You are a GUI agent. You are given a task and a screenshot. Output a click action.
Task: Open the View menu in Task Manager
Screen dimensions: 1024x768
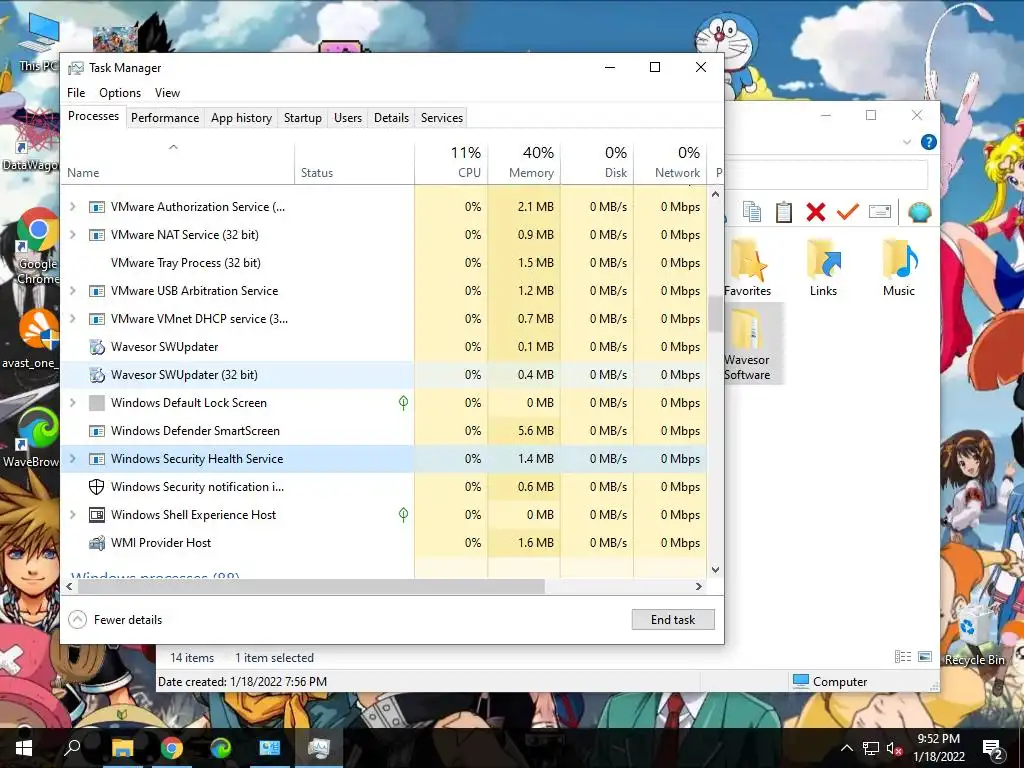167,93
